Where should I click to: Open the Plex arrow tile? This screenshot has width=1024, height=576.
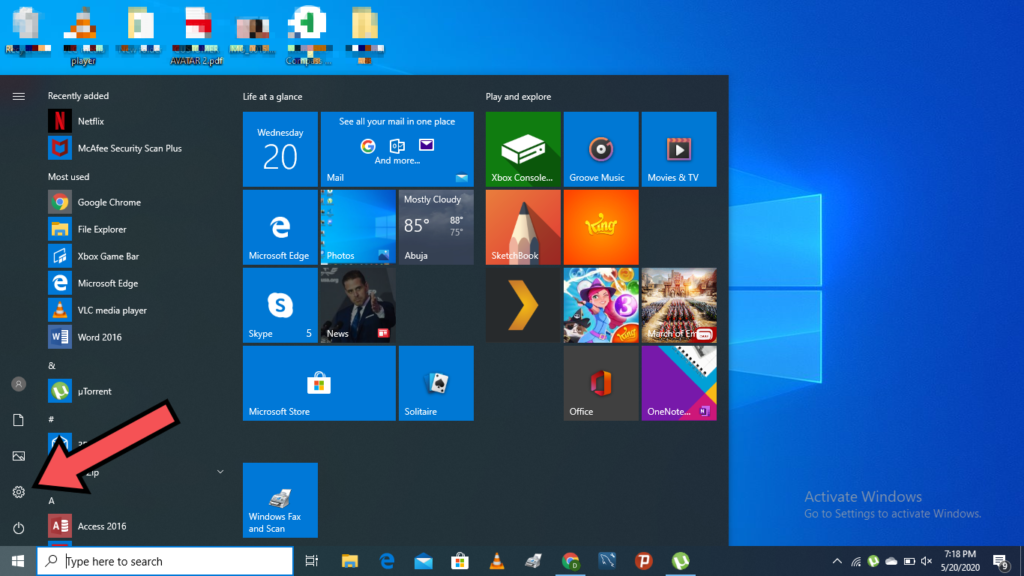523,305
